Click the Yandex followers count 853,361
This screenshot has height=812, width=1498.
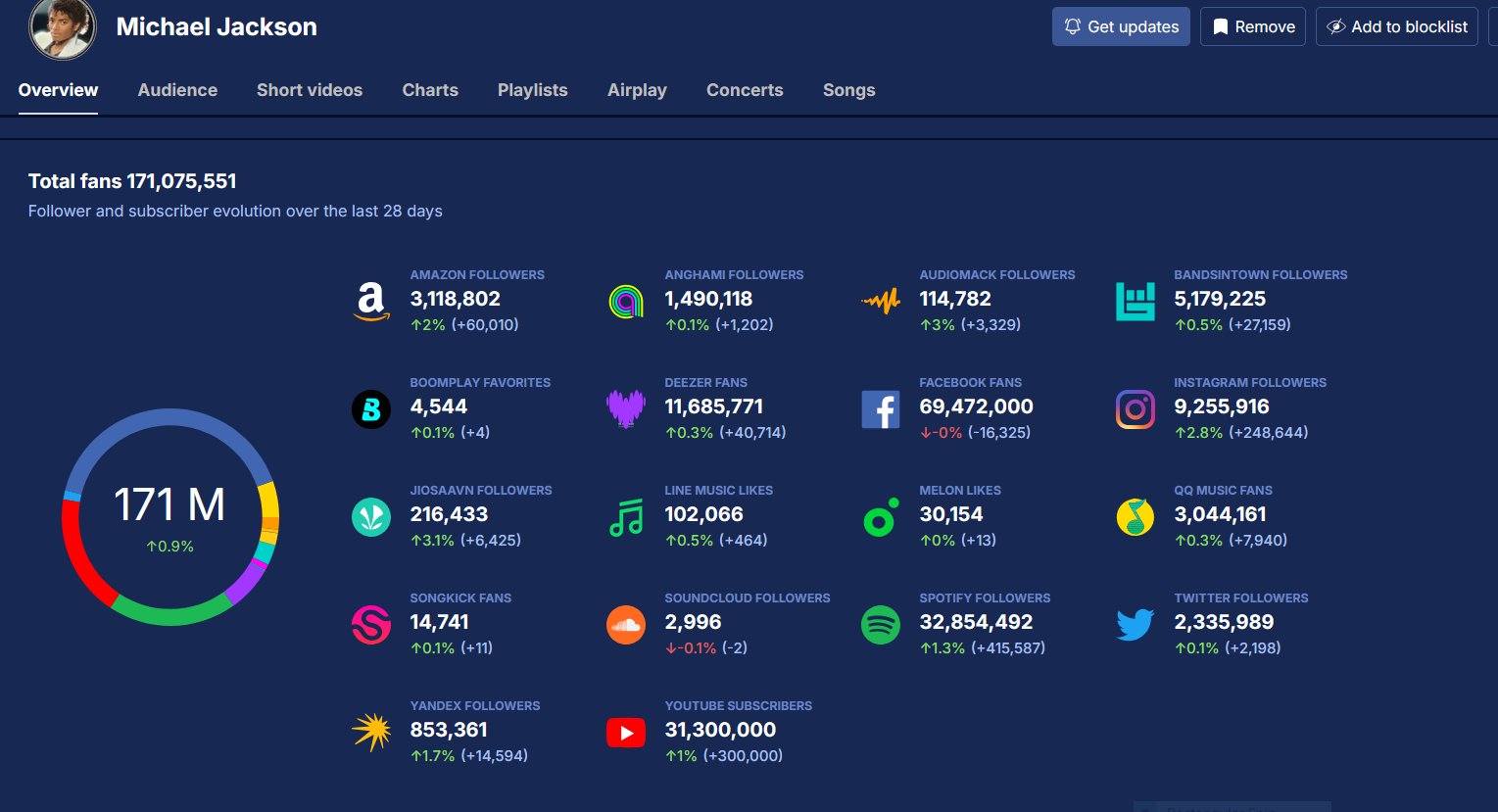point(449,730)
